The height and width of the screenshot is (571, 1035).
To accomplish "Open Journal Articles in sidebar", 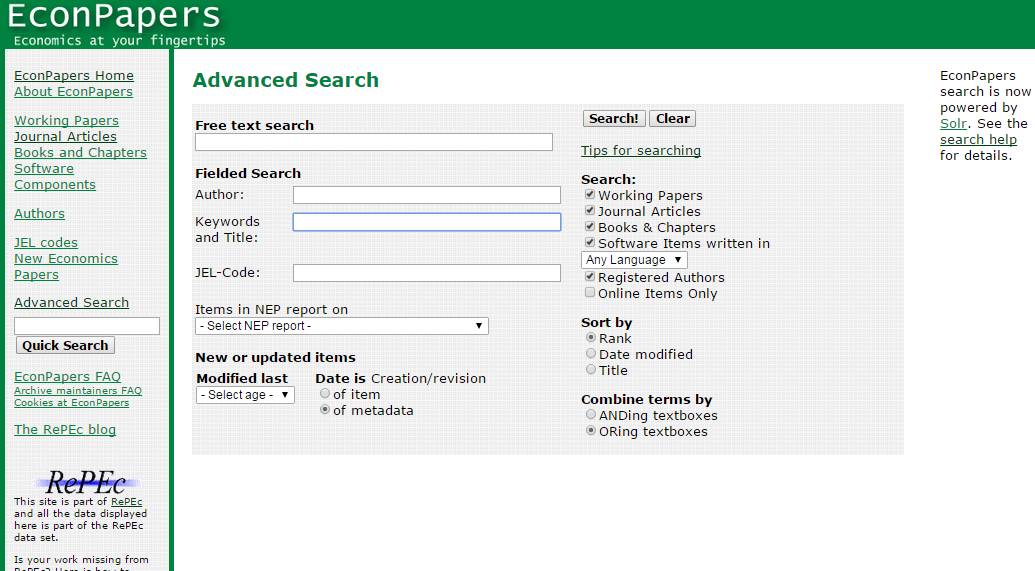I will 65,137.
